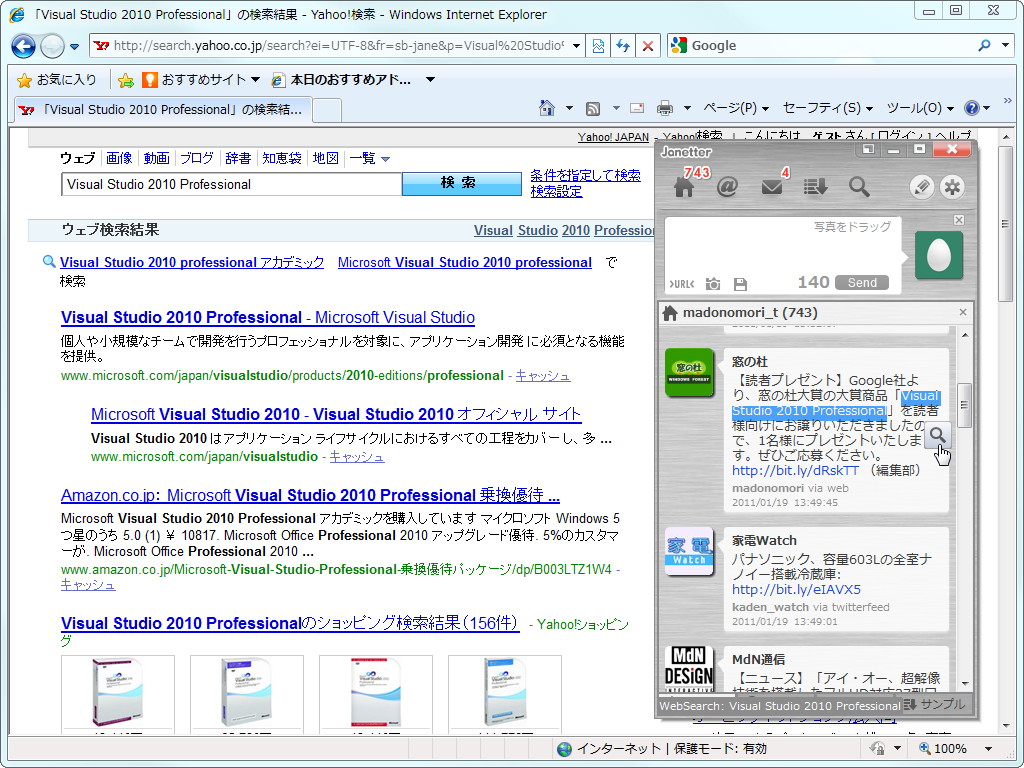Image resolution: width=1024 pixels, height=768 pixels.
Task: Click the Send button in Janetter
Action: 861,283
